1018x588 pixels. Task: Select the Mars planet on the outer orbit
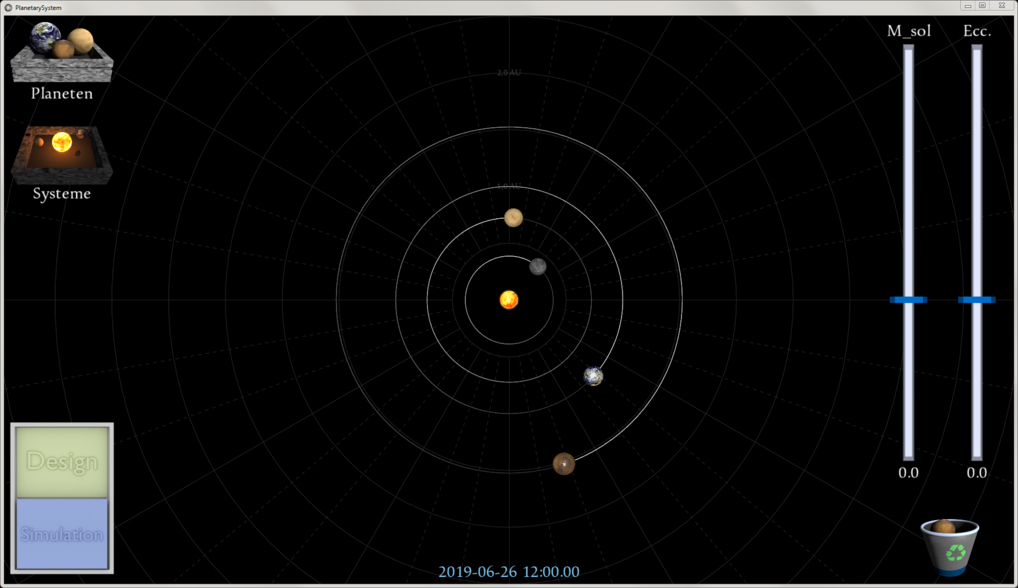tap(563, 463)
